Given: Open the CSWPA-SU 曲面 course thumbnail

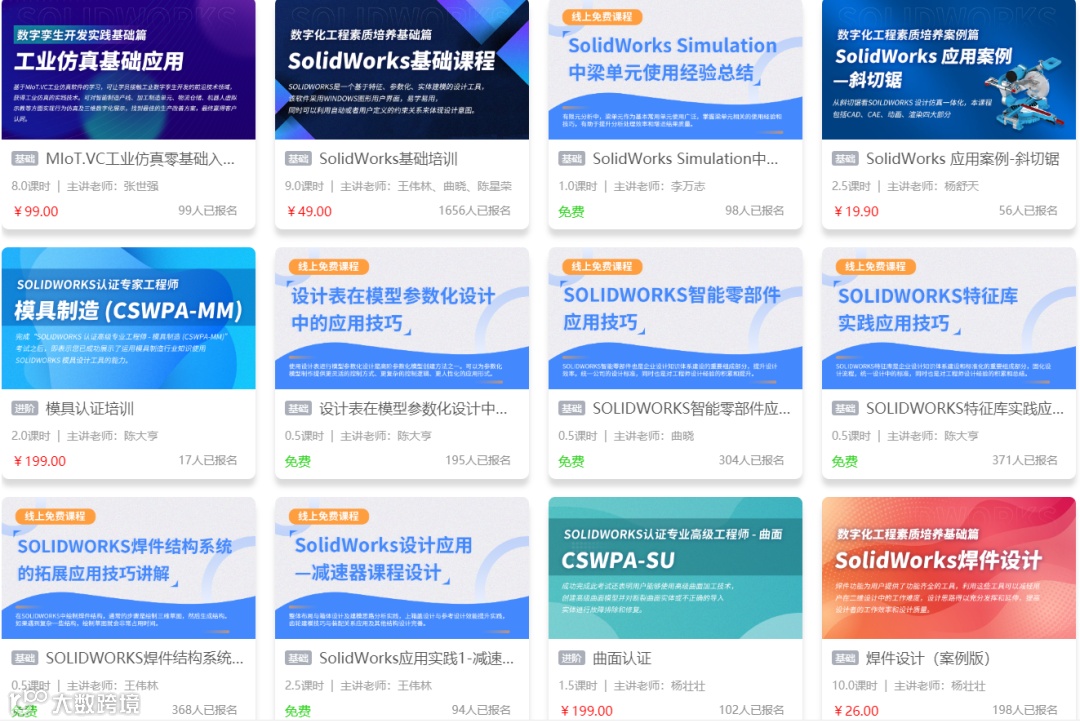Looking at the screenshot, I should [x=675, y=568].
